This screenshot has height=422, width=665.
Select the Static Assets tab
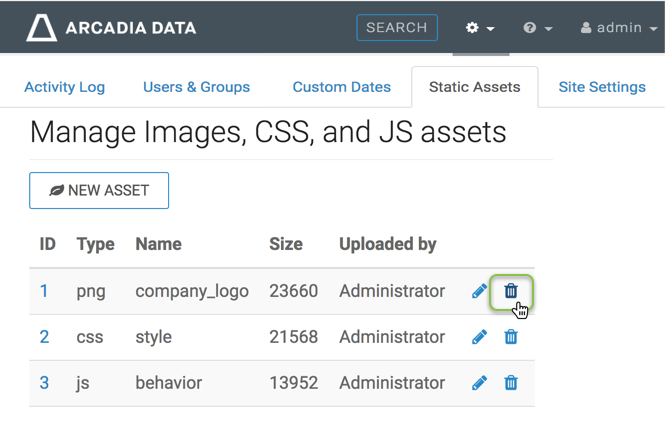pyautogui.click(x=474, y=87)
